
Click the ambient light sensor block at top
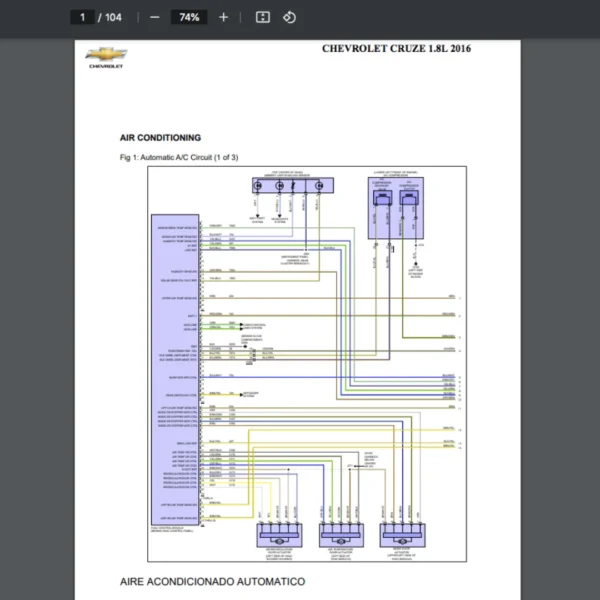288,186
